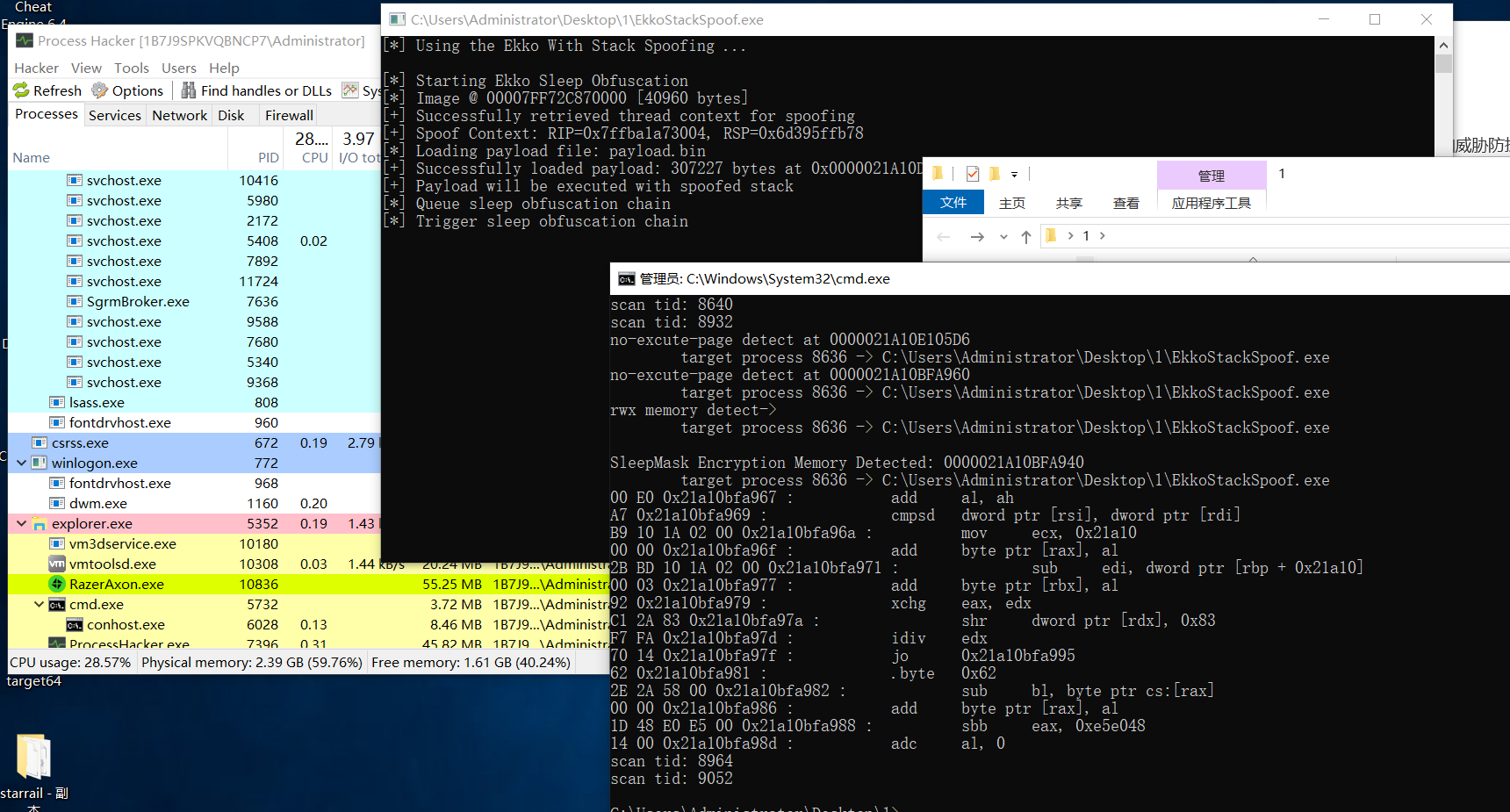Go up one folder level in Explorer
Image resolution: width=1510 pixels, height=812 pixels.
click(x=1026, y=236)
